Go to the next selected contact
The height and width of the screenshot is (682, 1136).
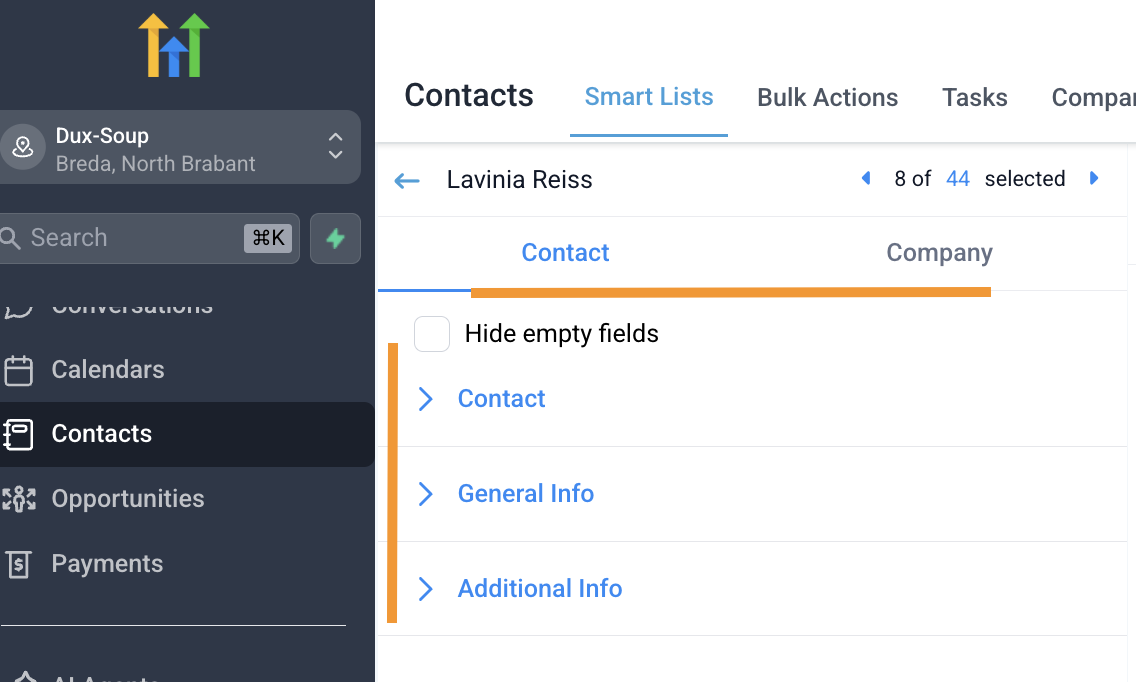(1094, 179)
